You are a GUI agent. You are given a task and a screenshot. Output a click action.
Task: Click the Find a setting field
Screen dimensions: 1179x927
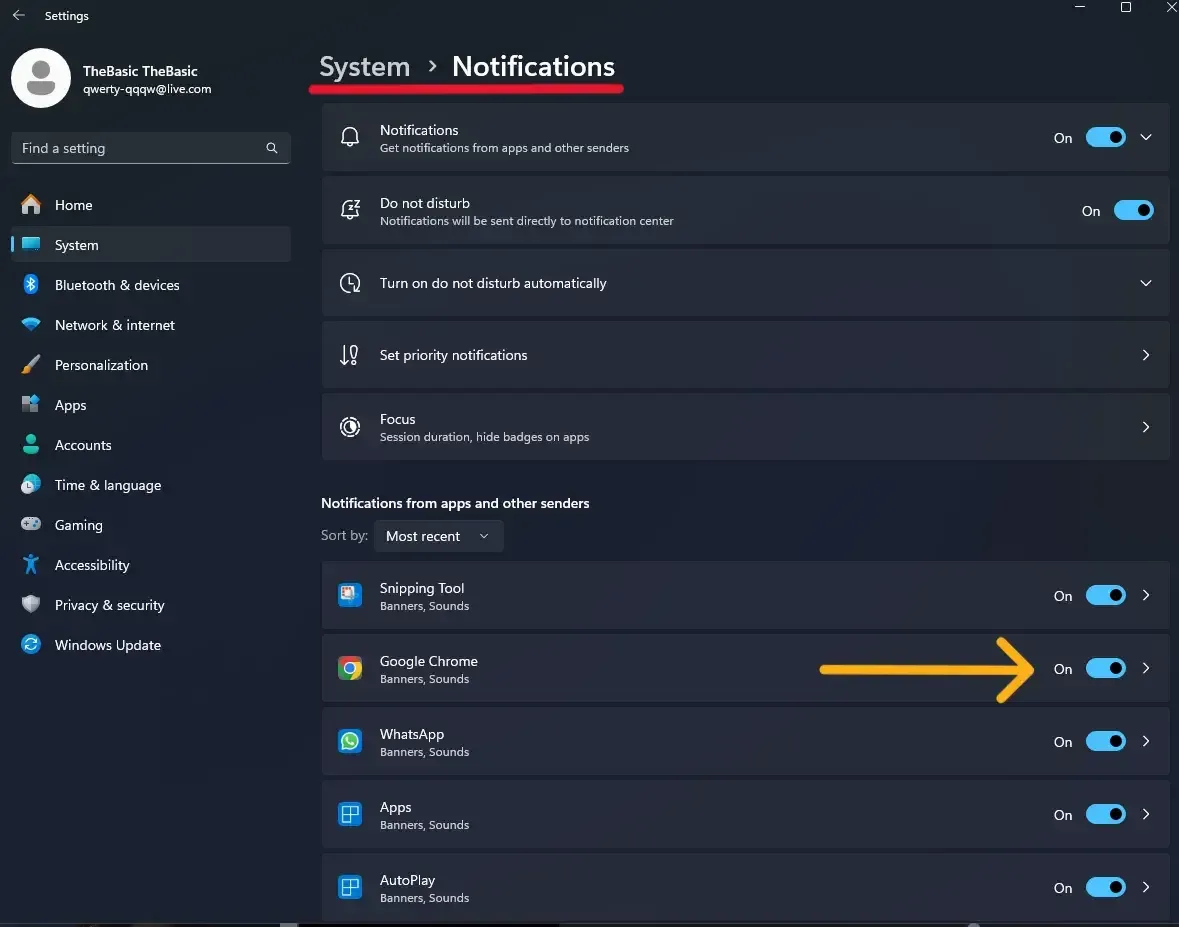pos(140,148)
